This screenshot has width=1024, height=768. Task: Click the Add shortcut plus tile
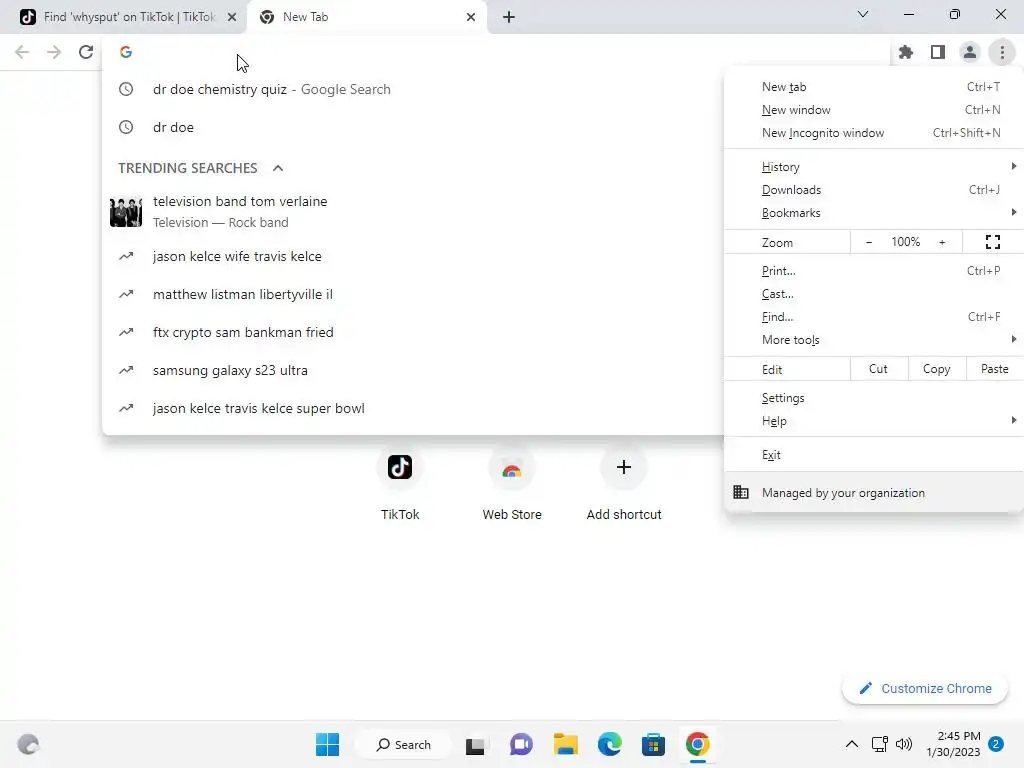[624, 483]
